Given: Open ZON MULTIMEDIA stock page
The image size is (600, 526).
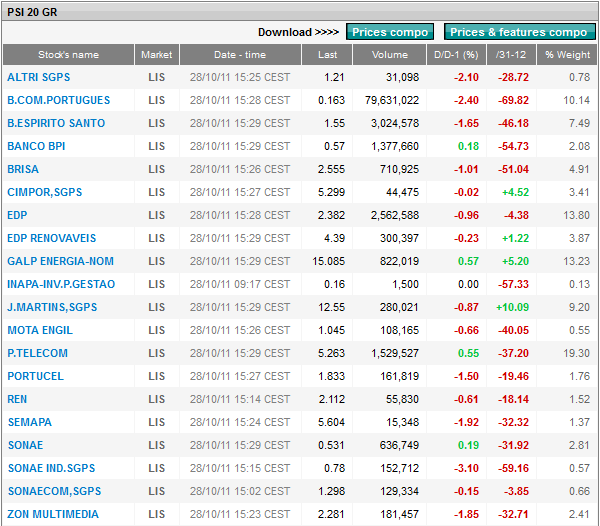Looking at the screenshot, I should 53,514.
